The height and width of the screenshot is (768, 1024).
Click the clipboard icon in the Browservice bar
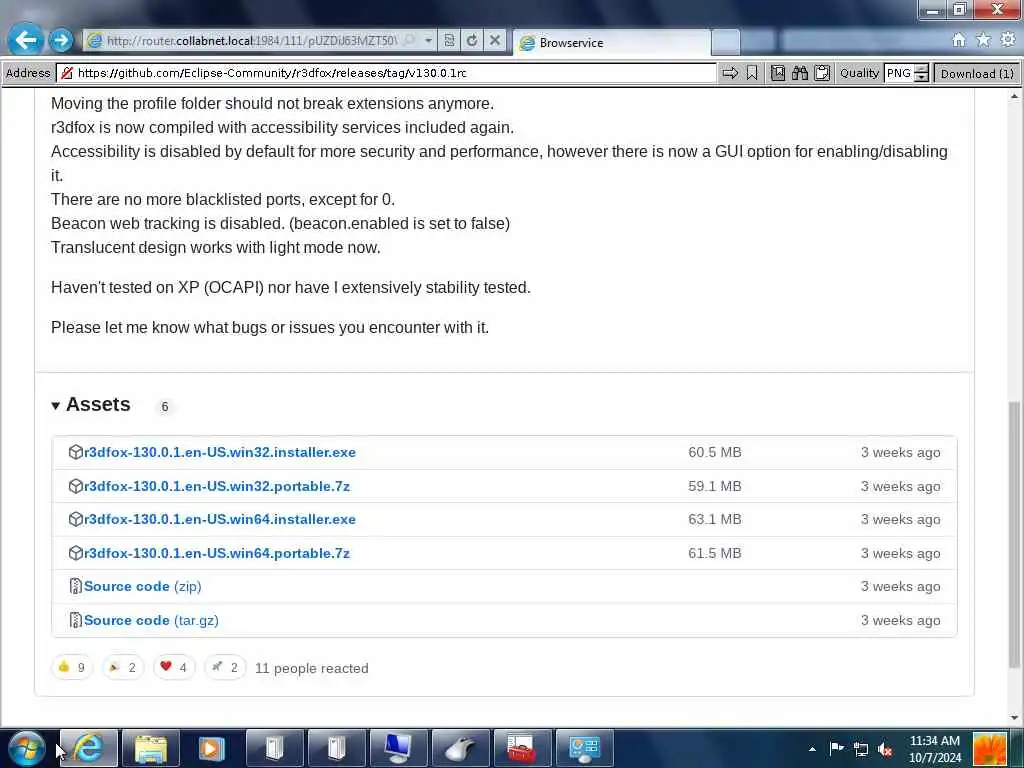click(822, 73)
